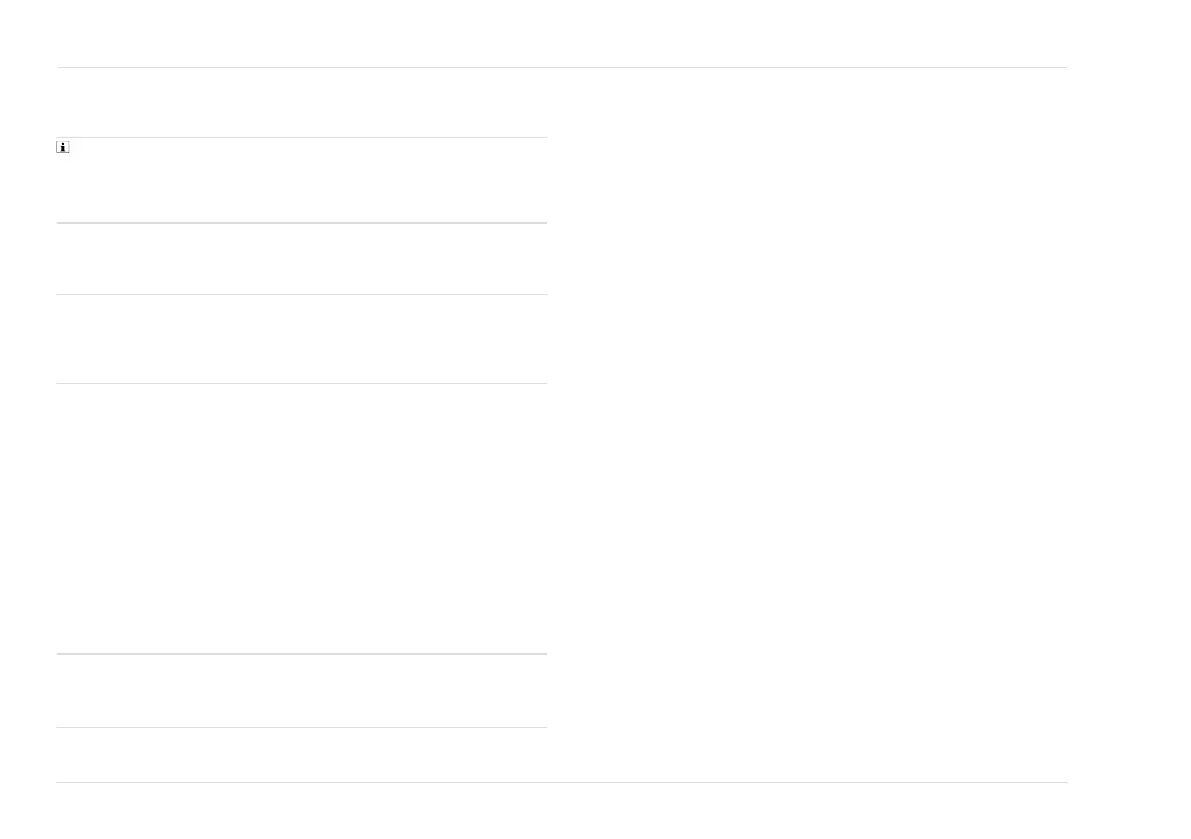Click the last short left-column divider line
This screenshot has height=839, width=1191.
(x=302, y=727)
